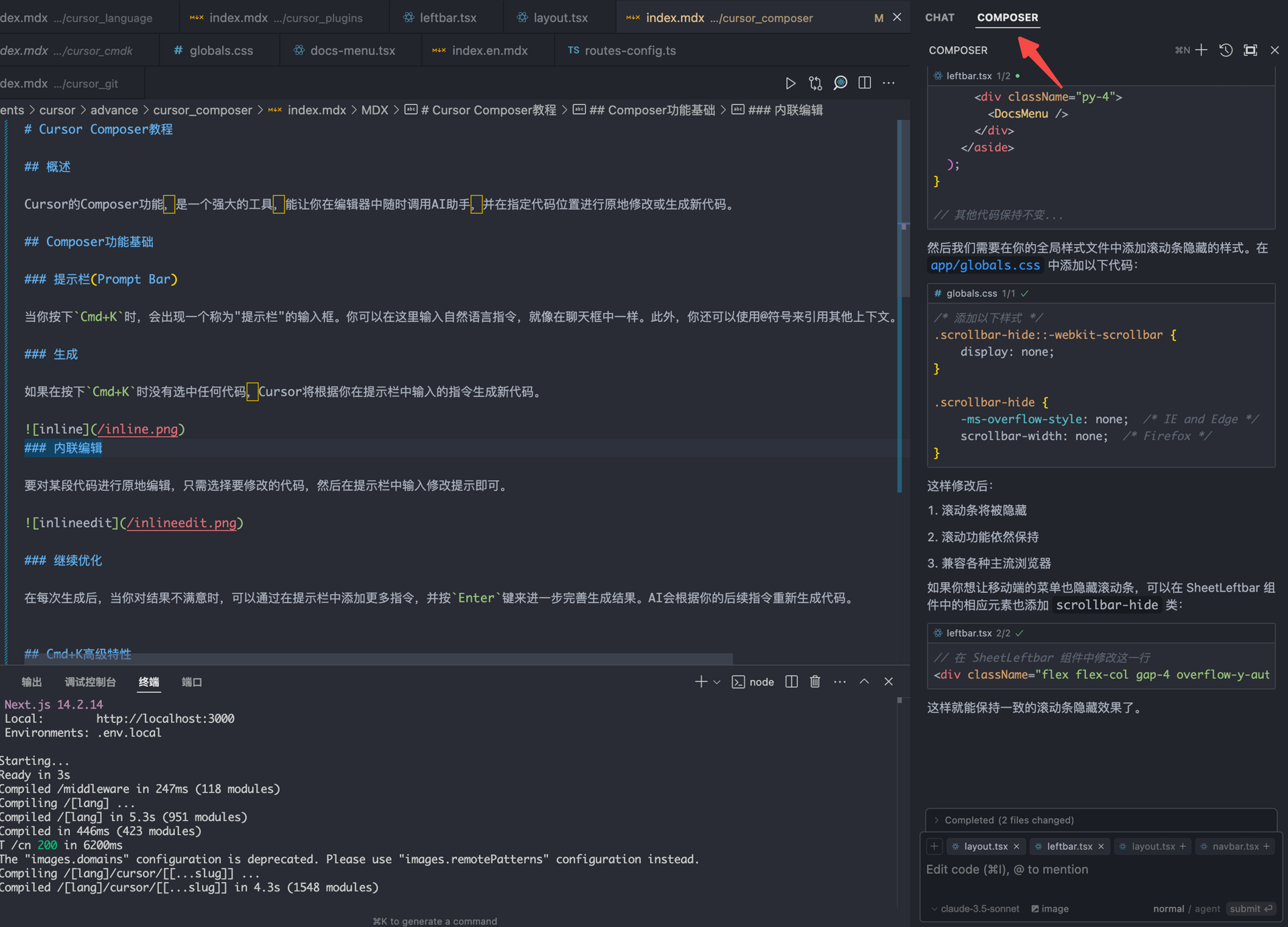1288x927 pixels.
Task: Select normal Composer mode
Action: pos(1168,908)
